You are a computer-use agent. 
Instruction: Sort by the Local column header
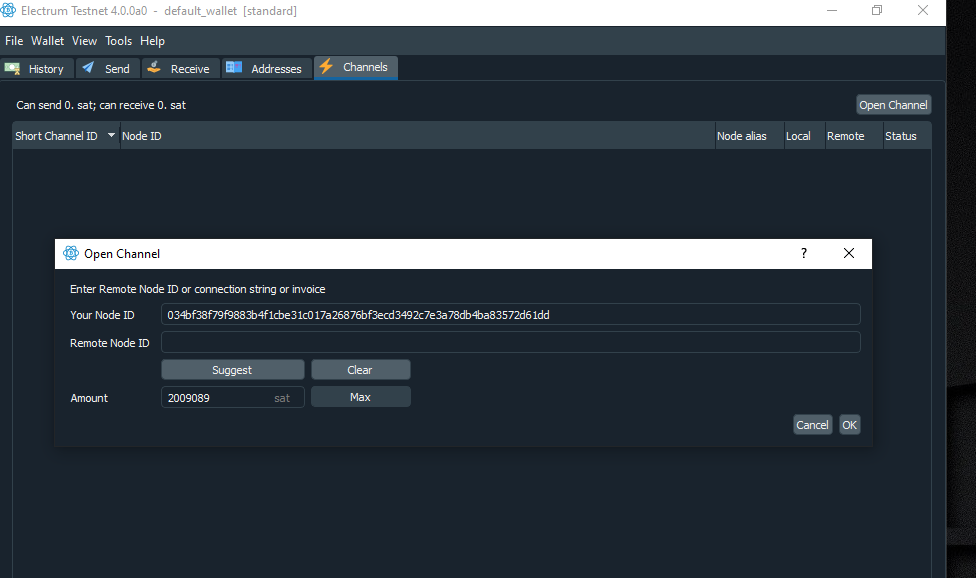pos(804,136)
